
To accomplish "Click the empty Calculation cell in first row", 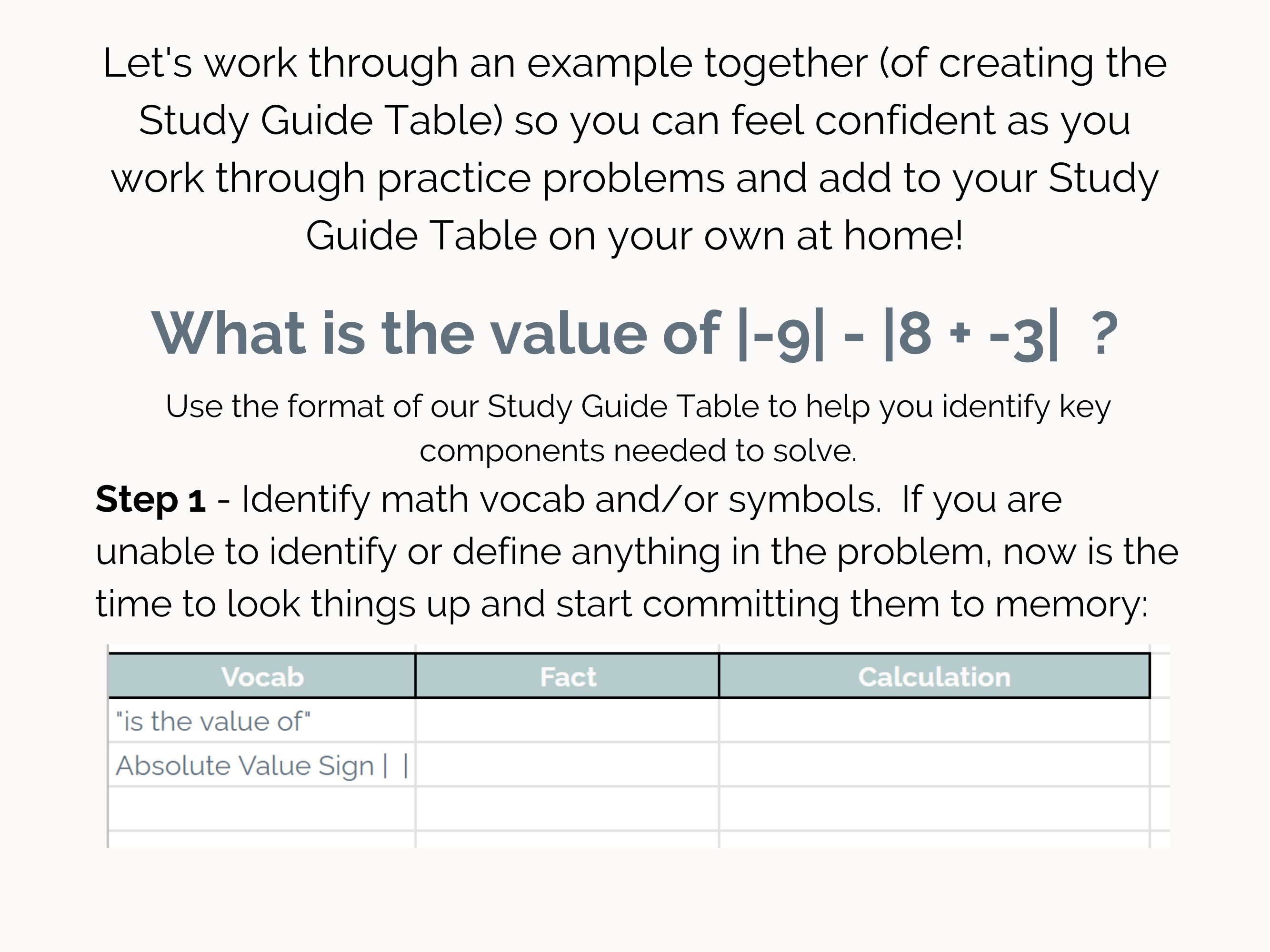I will [x=934, y=721].
